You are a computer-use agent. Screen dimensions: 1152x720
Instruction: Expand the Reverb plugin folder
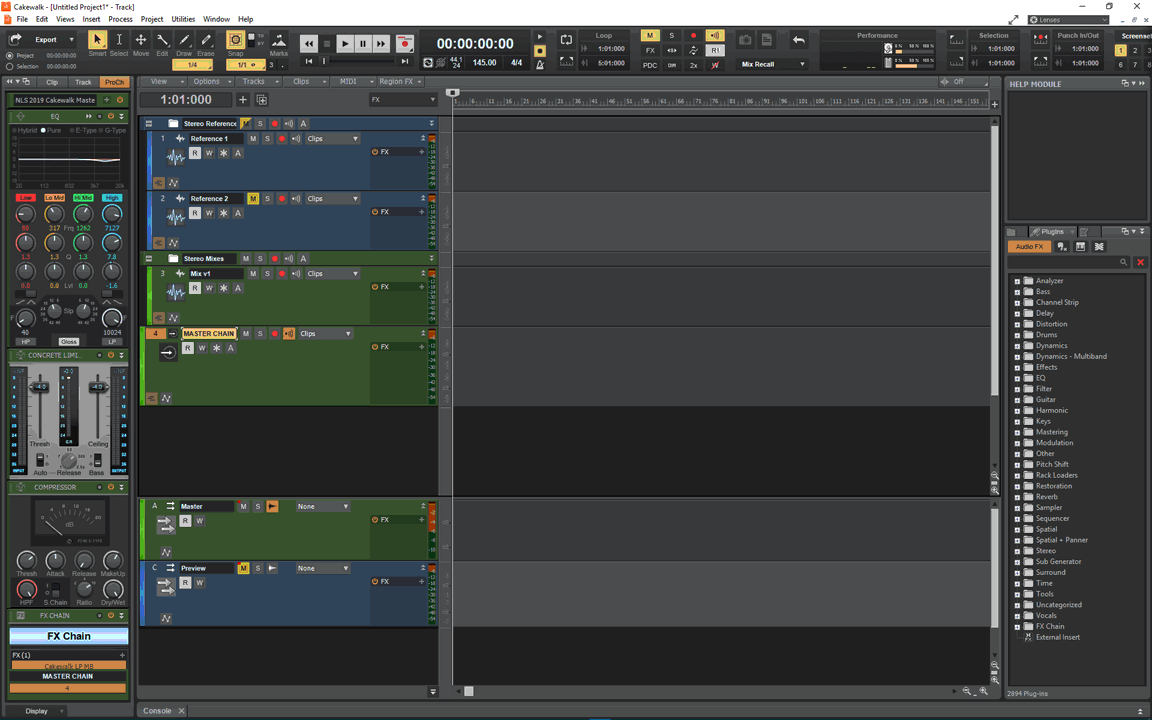tap(1018, 497)
